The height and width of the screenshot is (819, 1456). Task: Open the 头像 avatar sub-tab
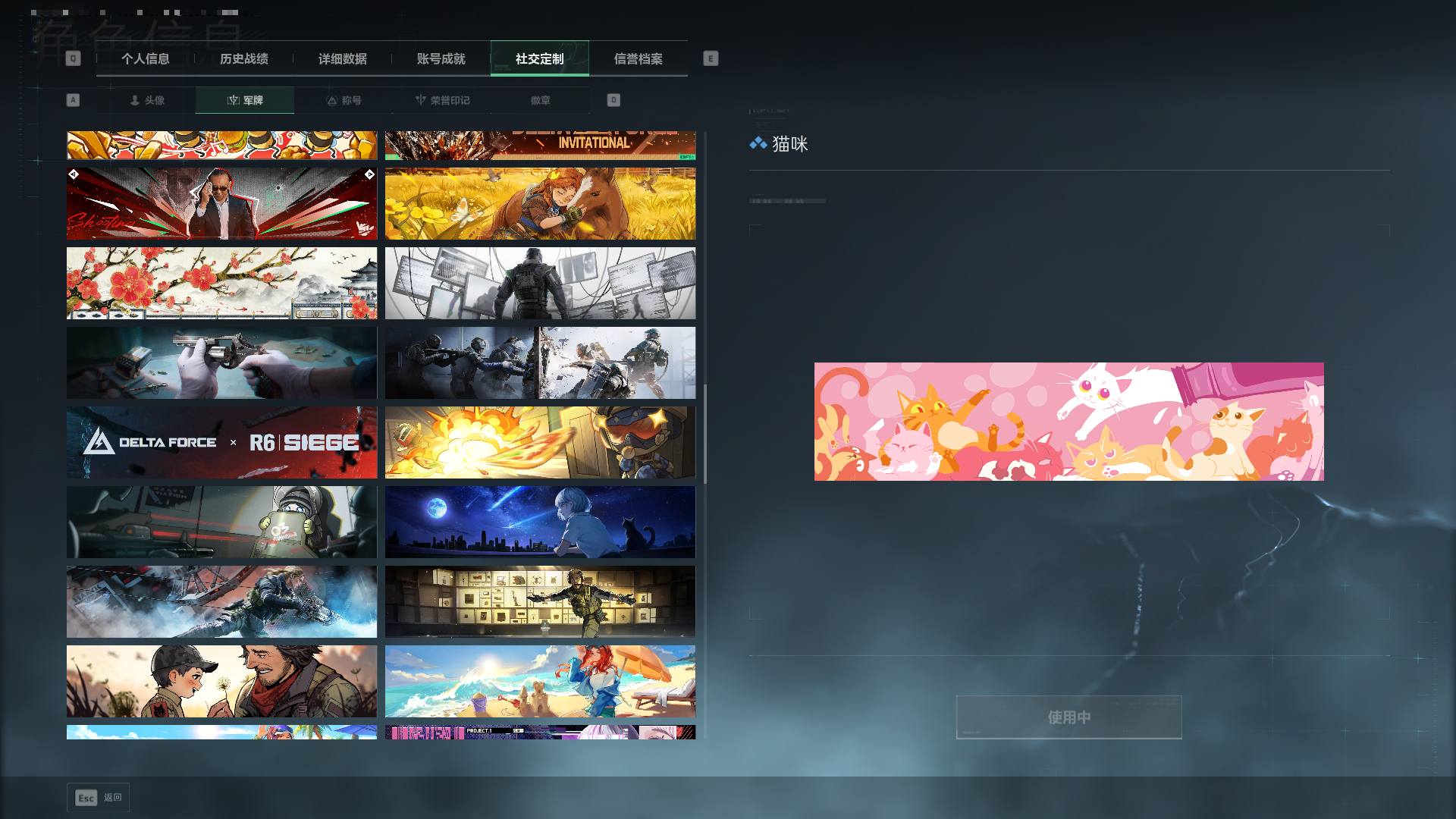click(x=146, y=100)
